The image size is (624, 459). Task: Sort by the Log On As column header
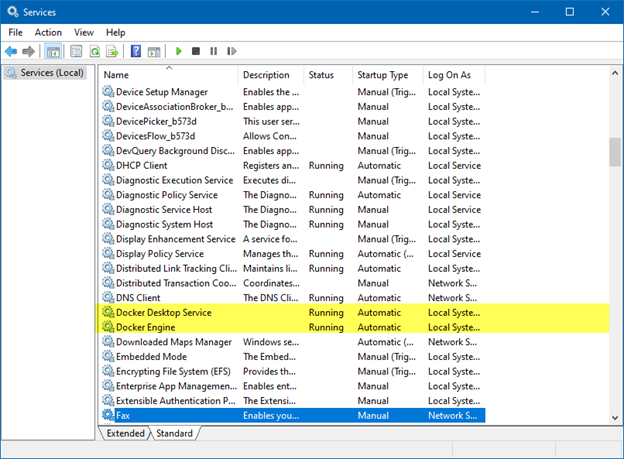[454, 75]
